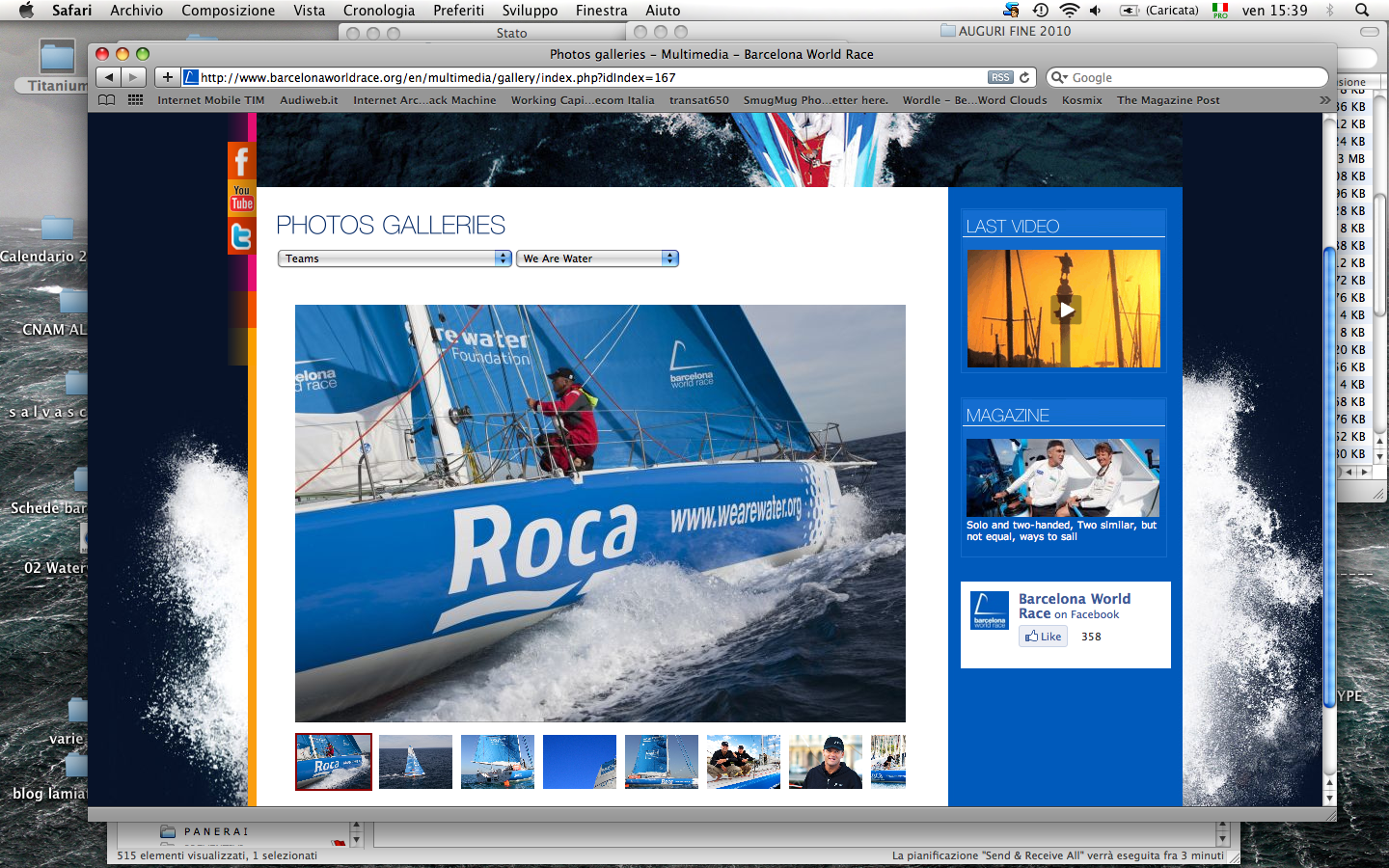Open the We Are Water dropdown

tap(598, 258)
